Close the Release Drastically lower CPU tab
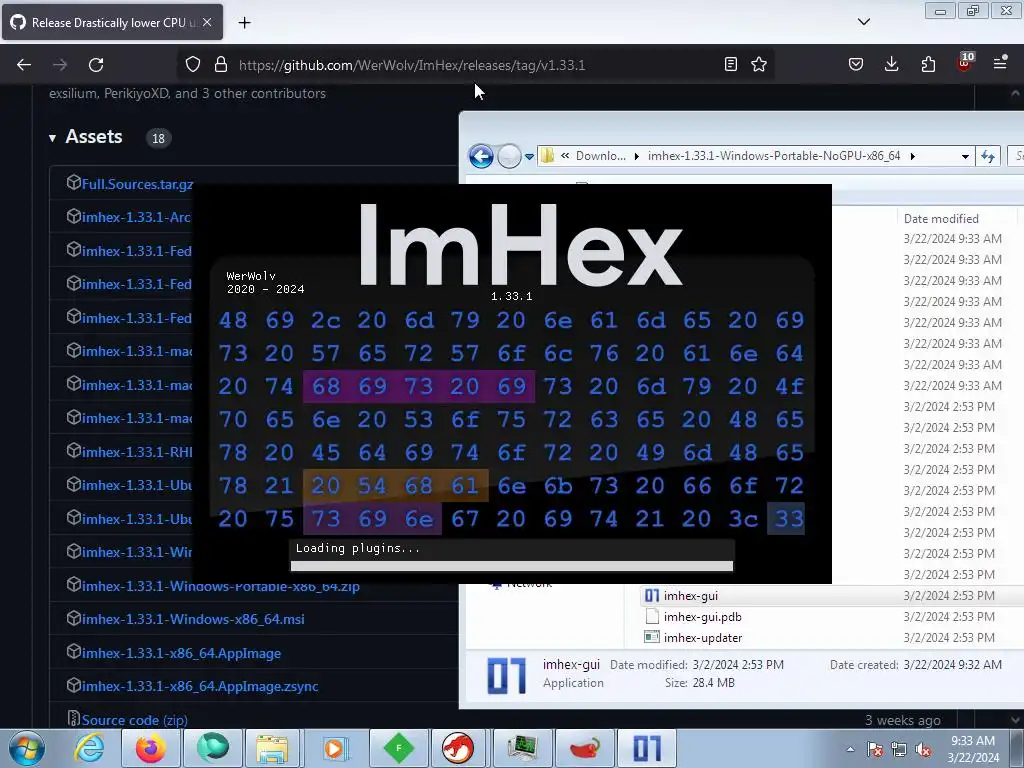 (x=207, y=22)
